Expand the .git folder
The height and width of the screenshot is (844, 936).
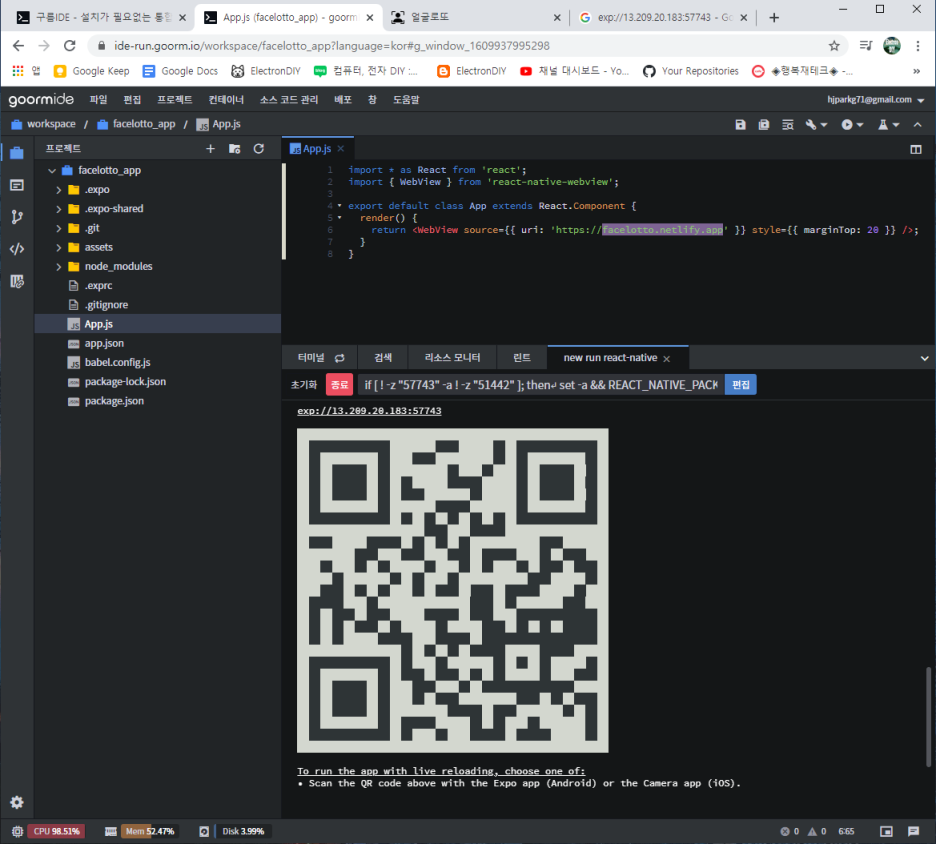pos(58,228)
